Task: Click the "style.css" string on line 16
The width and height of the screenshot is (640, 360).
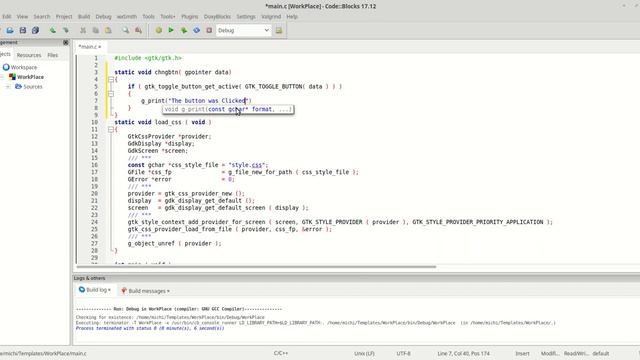Action: coord(248,165)
